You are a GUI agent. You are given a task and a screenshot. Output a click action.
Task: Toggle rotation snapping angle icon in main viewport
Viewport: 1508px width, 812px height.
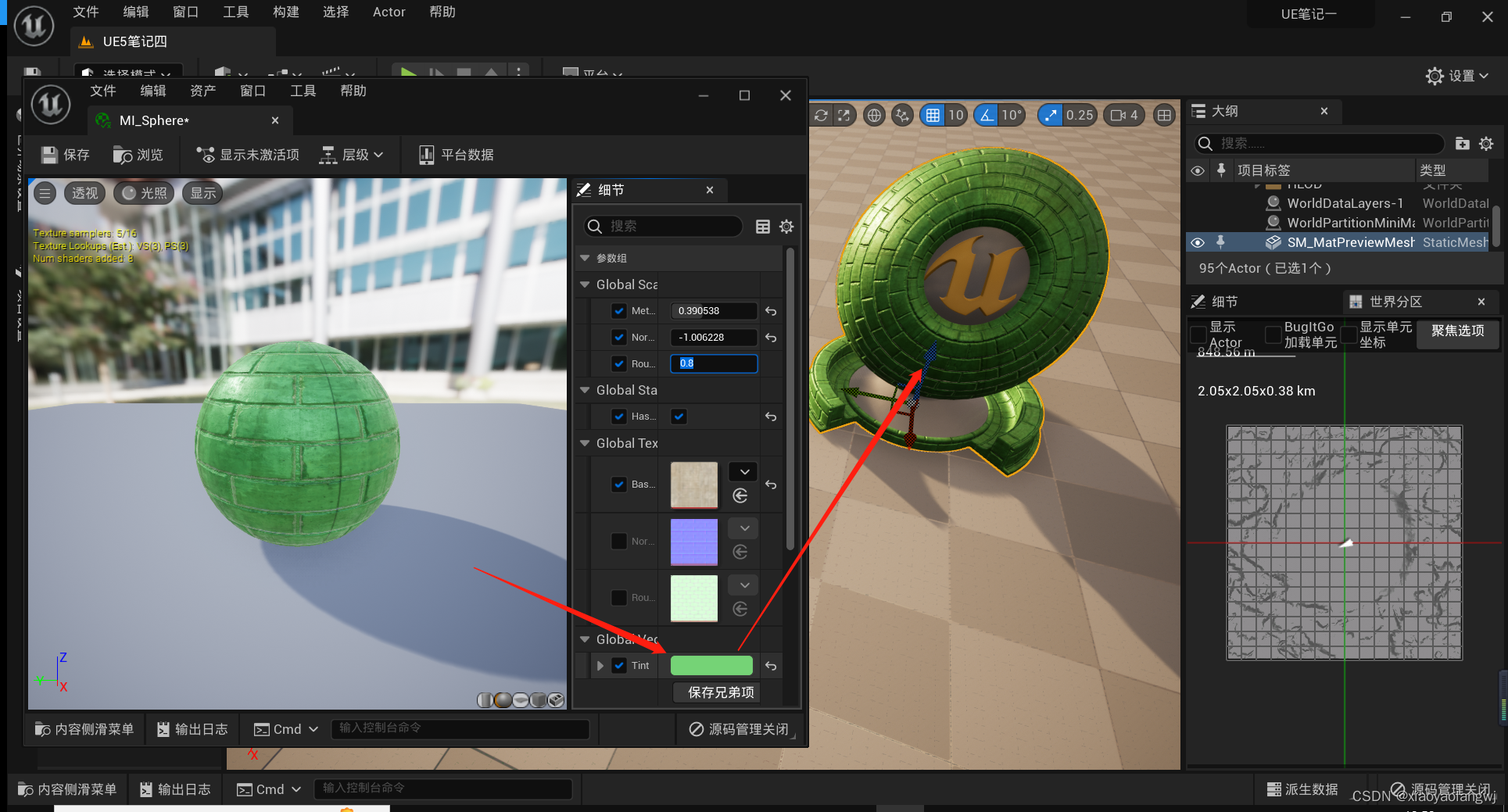(987, 115)
